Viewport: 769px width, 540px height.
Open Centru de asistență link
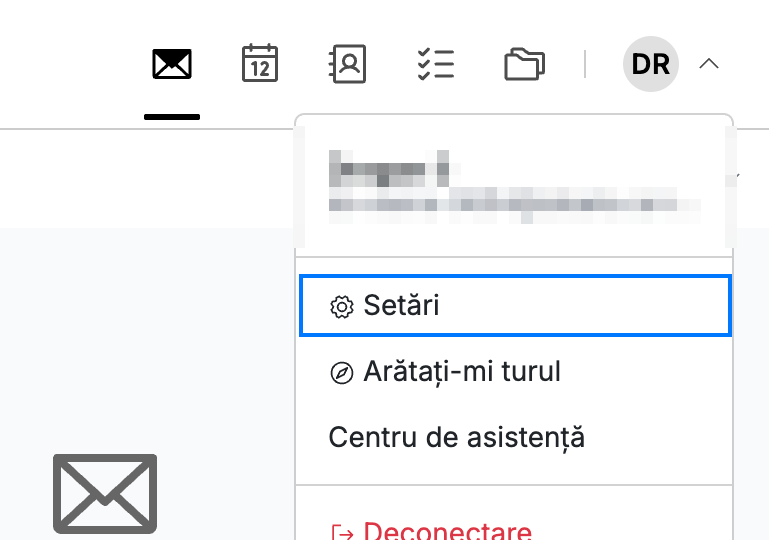pos(457,437)
